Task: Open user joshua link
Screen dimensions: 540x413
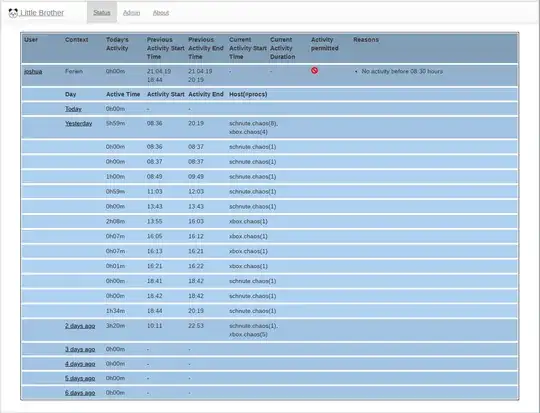Action: [33, 72]
